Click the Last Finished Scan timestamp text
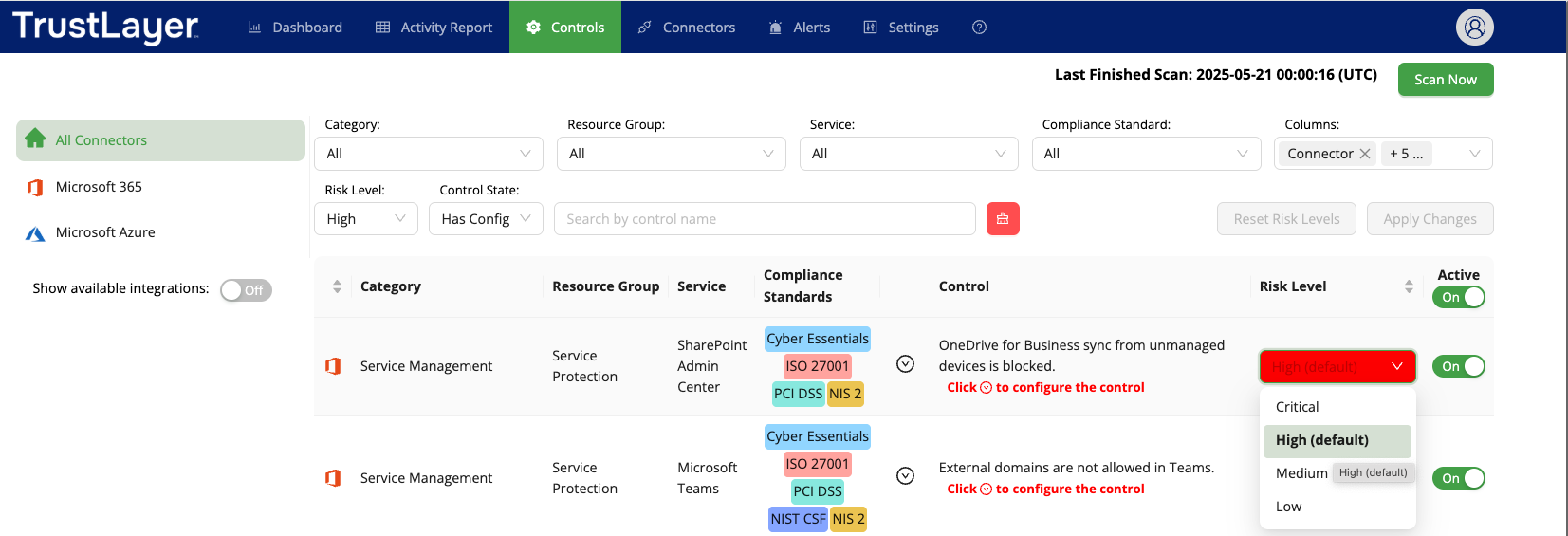The width and height of the screenshot is (1568, 536). click(1216, 74)
